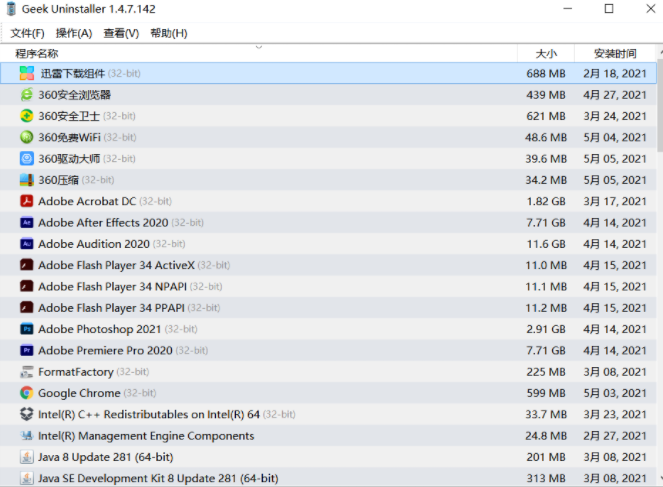The image size is (663, 487).
Task: Click the 11.6 GB size cell
Action: [x=546, y=244]
